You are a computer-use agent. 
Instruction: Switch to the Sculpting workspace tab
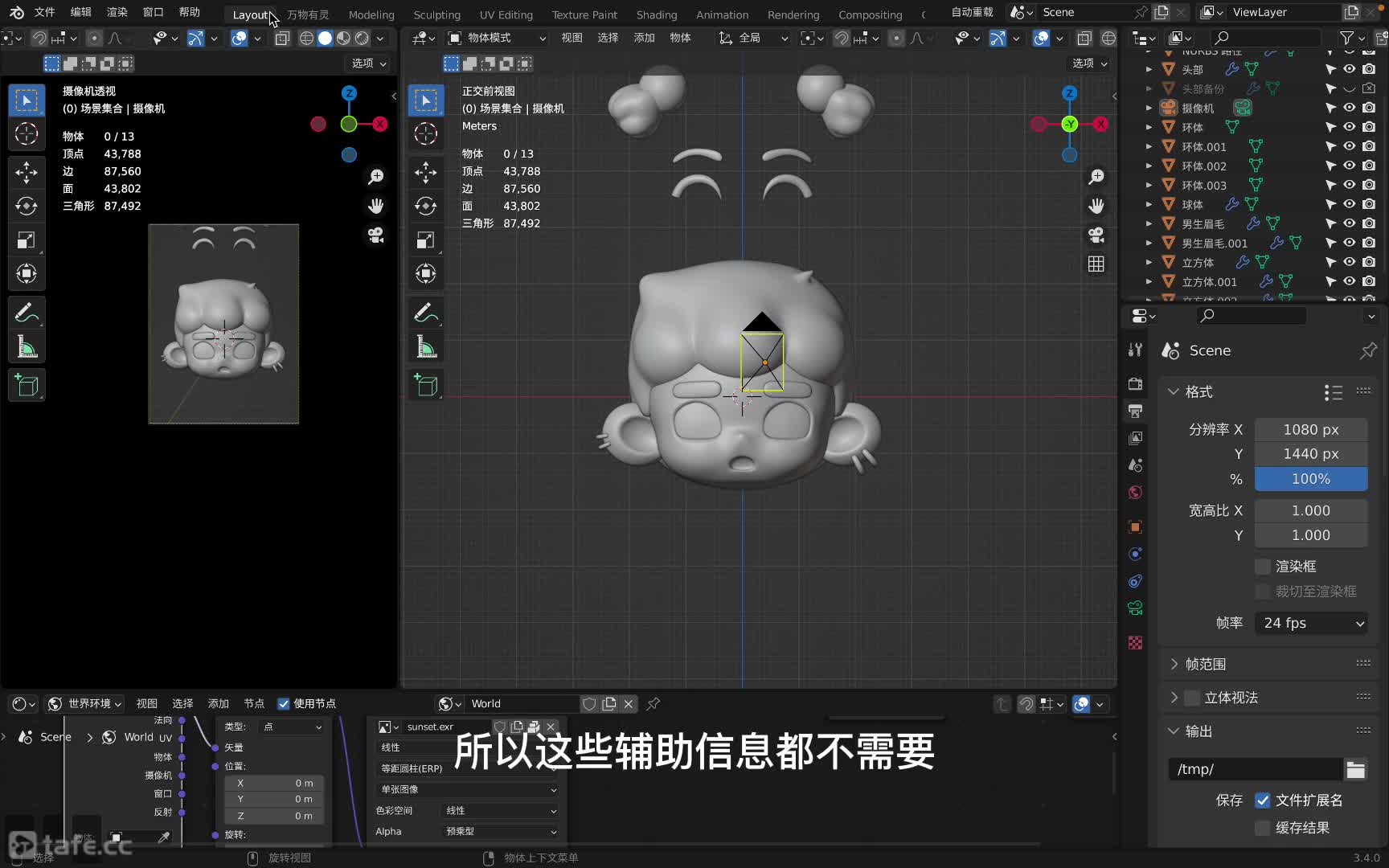point(436,14)
